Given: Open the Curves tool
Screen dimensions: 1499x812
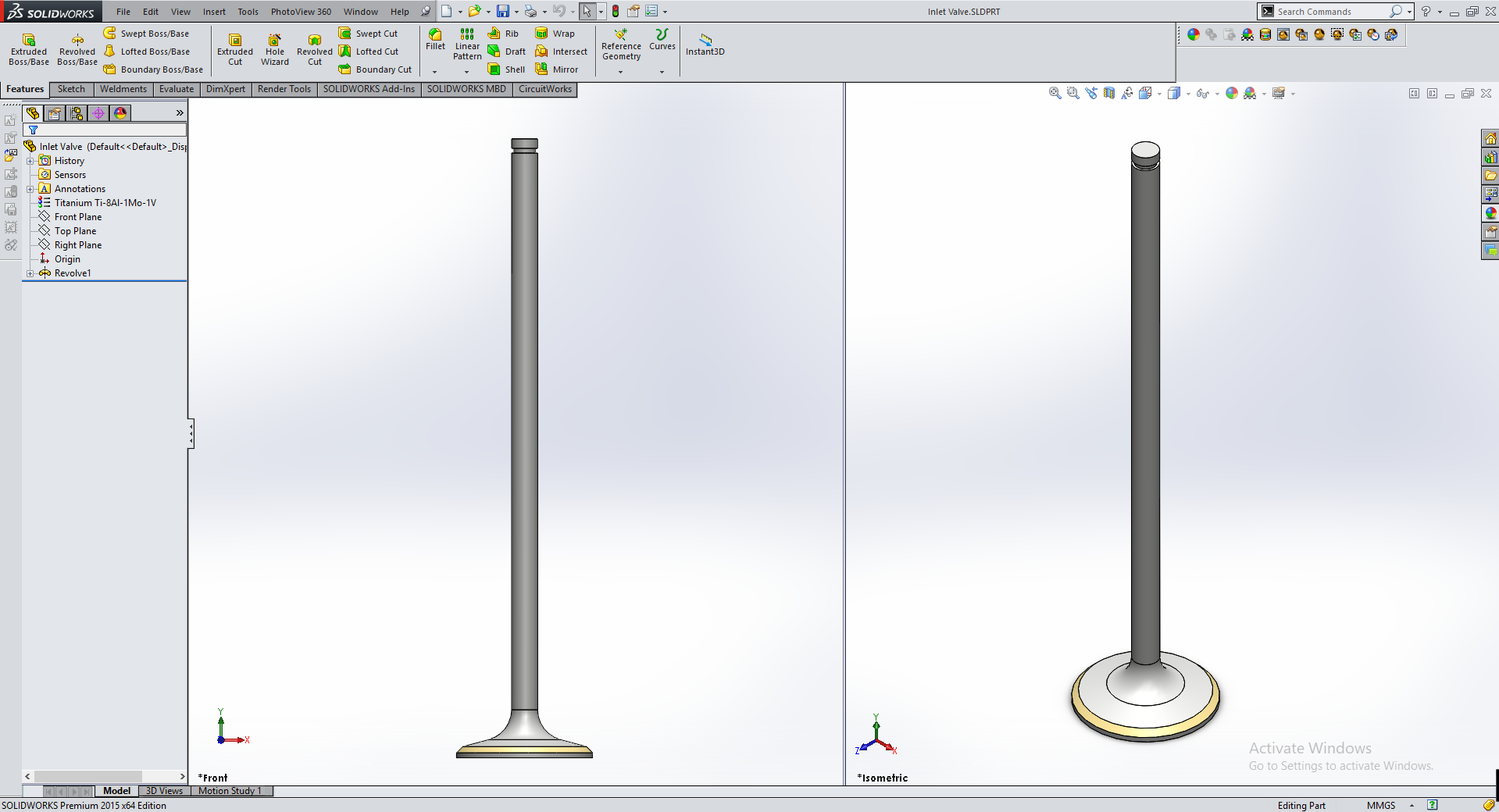Looking at the screenshot, I should point(662,40).
